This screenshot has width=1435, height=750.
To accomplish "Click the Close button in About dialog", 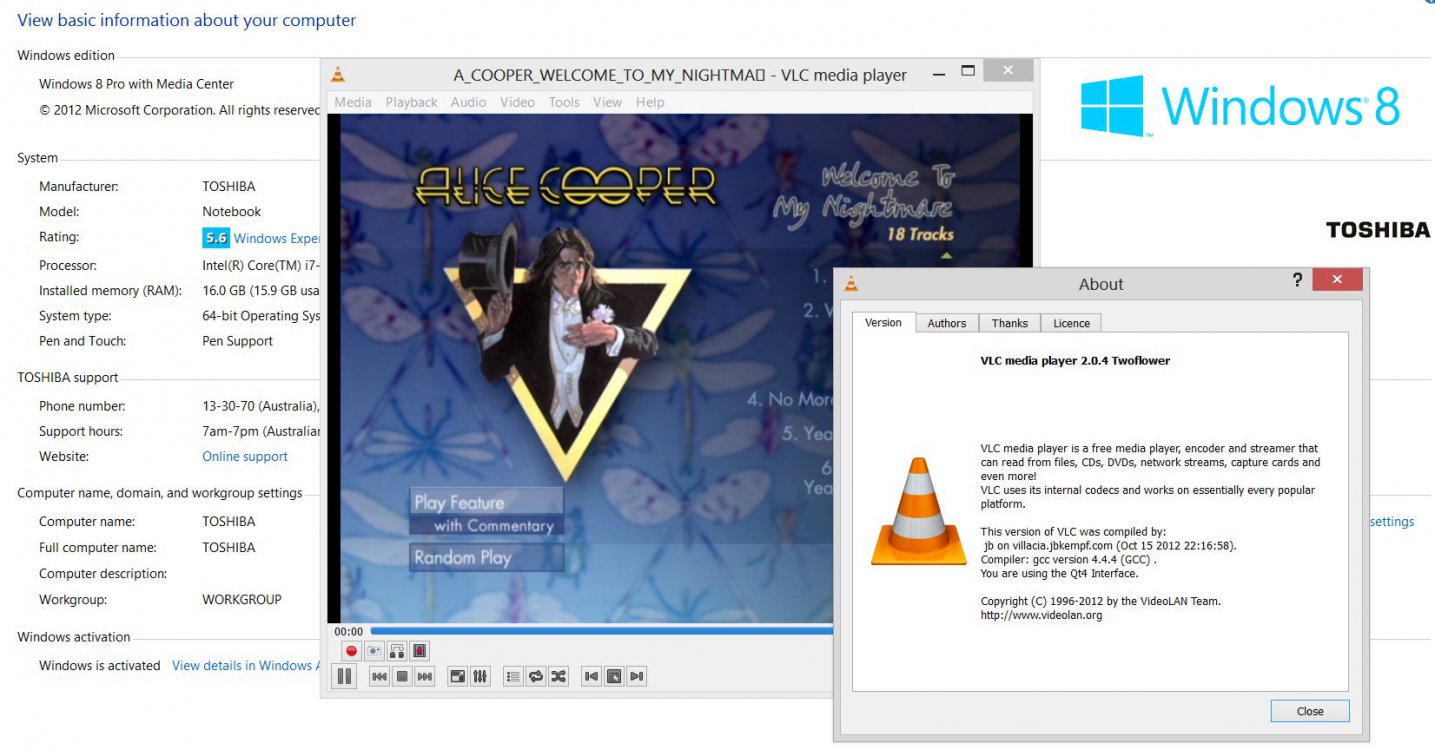I will pos(1310,711).
